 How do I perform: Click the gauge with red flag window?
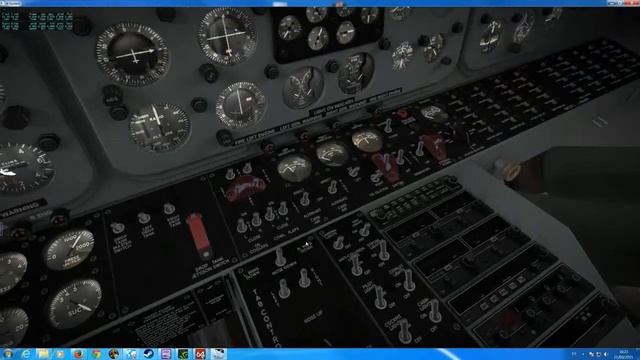(241, 104)
